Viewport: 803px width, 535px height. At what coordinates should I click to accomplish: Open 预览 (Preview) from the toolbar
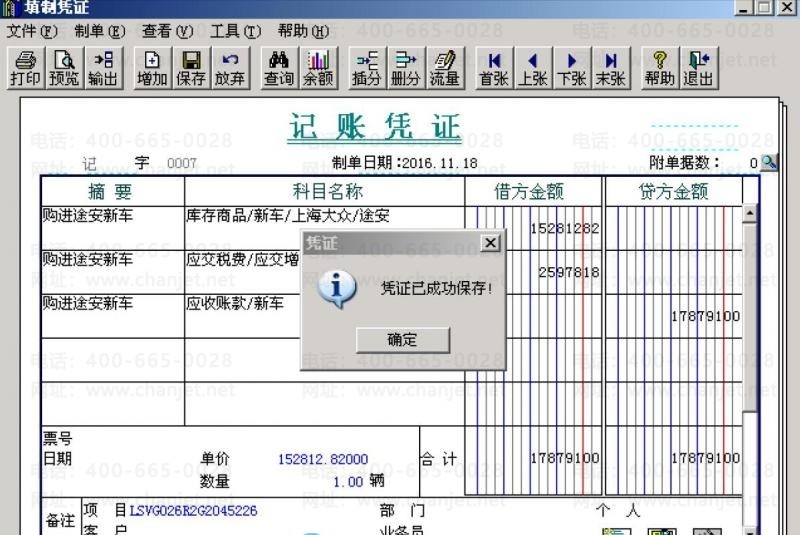point(64,68)
